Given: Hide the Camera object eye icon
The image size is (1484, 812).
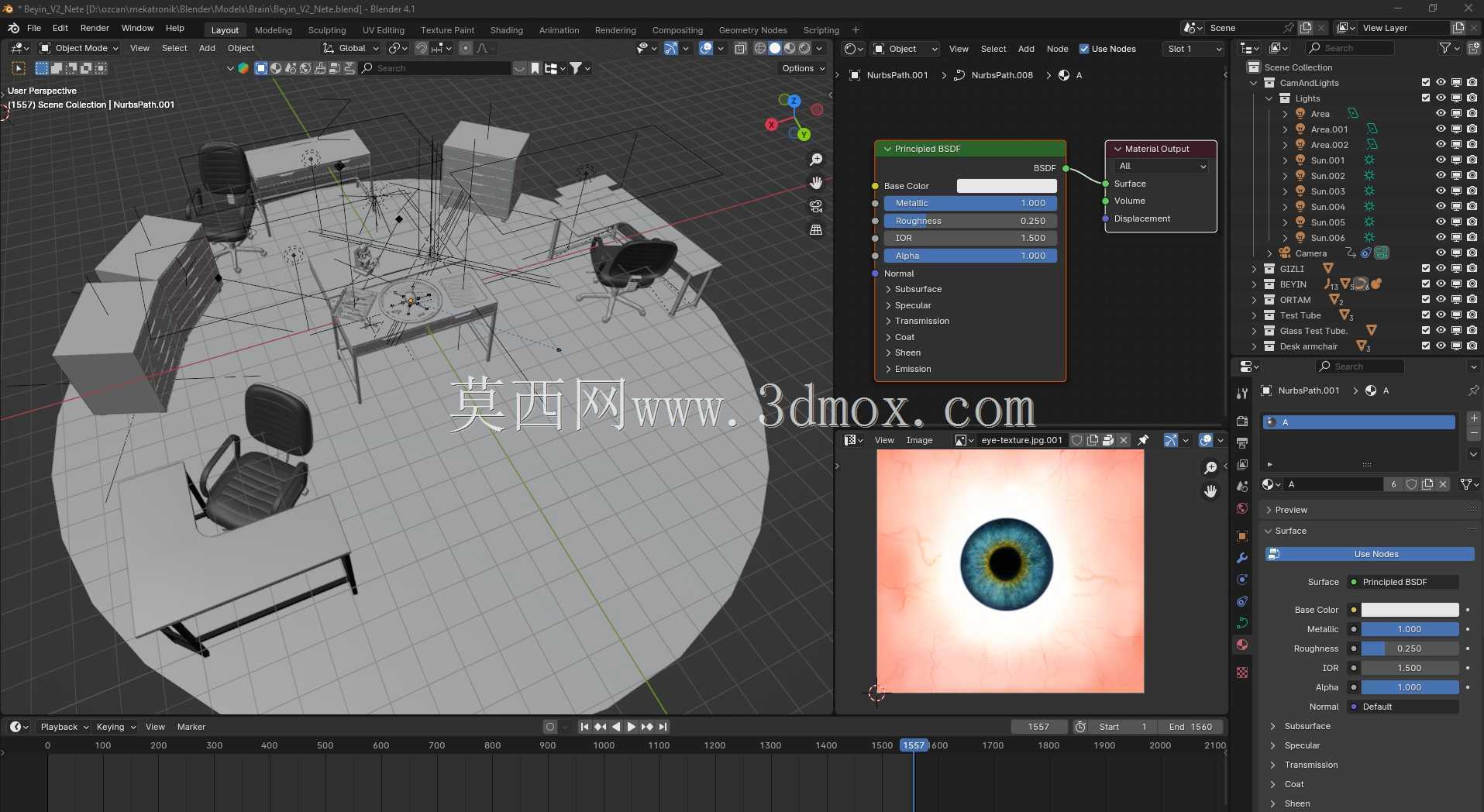Looking at the screenshot, I should coord(1441,253).
